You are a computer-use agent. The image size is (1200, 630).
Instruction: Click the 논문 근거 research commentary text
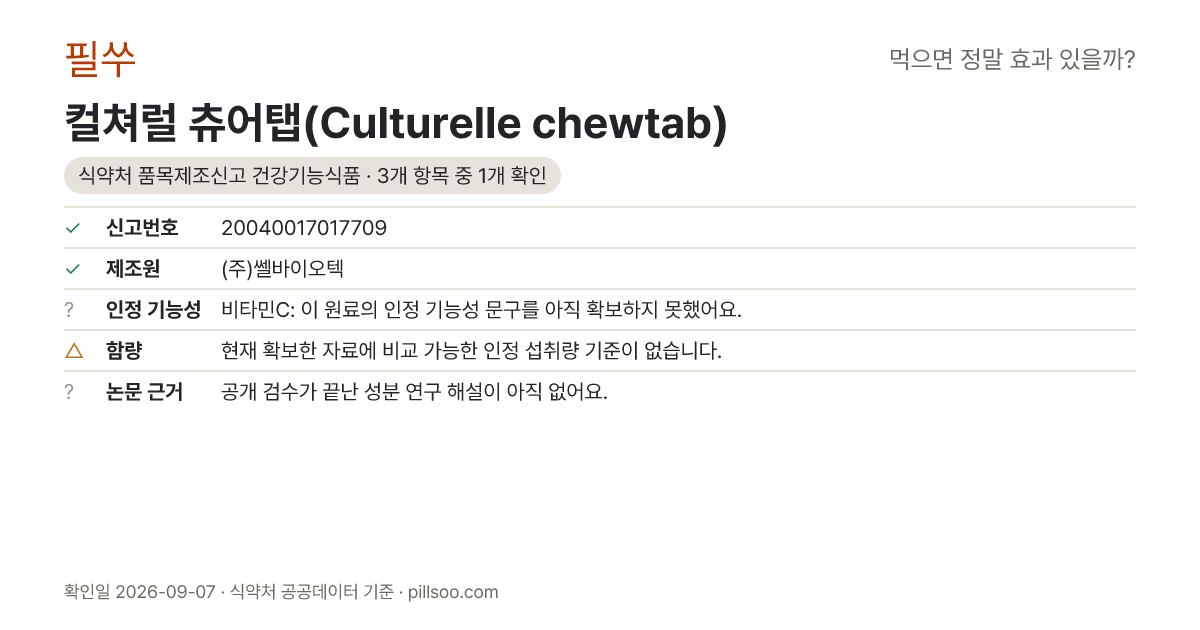click(414, 392)
